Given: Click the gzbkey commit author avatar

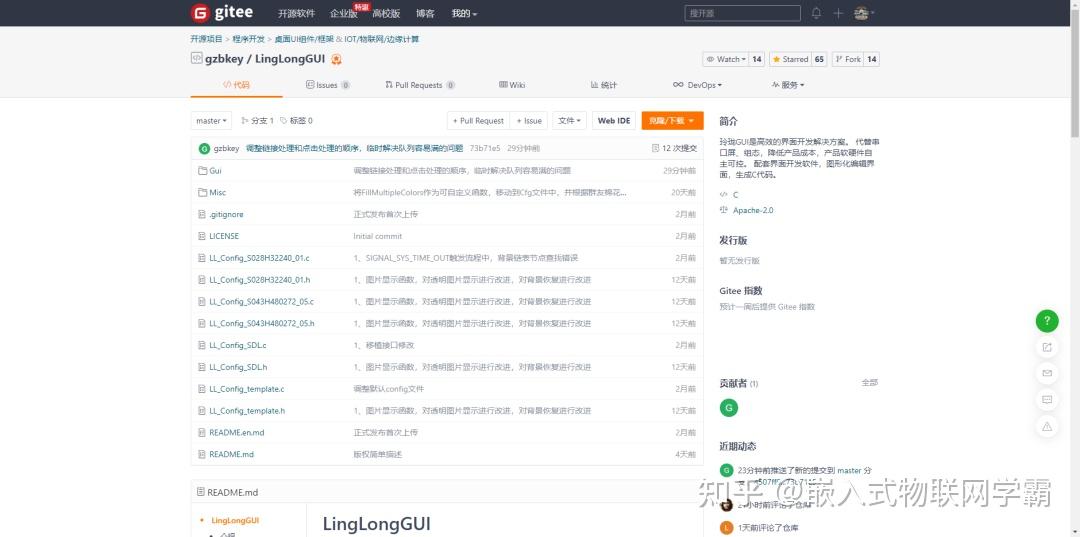Looking at the screenshot, I should tap(205, 148).
